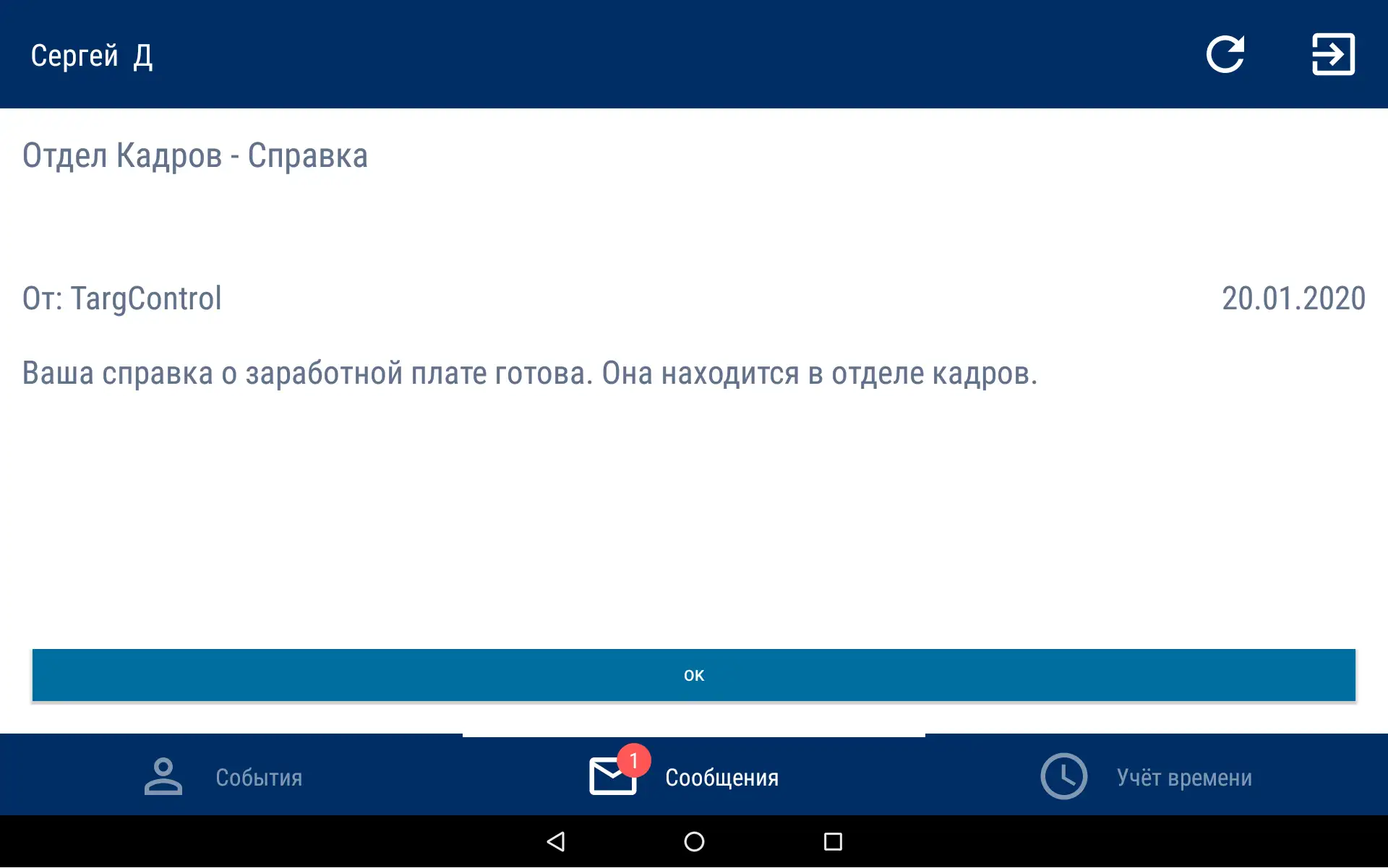Open recent apps with the square button

[832, 841]
